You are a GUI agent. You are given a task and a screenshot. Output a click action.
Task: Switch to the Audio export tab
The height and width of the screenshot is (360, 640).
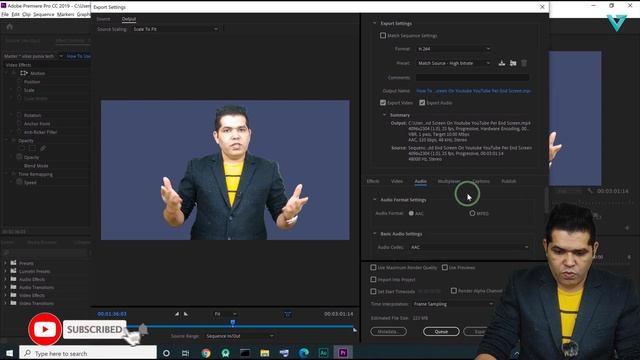(x=420, y=181)
